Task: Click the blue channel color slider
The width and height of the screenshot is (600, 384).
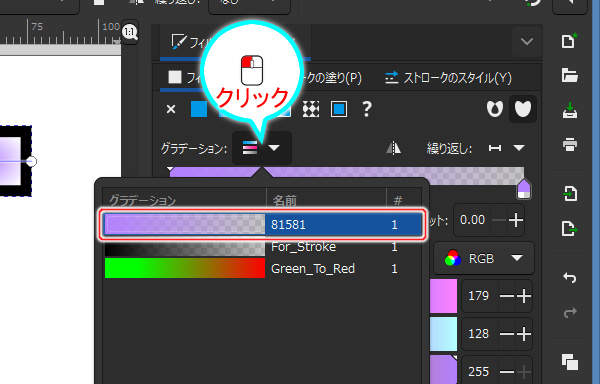Action: pos(443,369)
